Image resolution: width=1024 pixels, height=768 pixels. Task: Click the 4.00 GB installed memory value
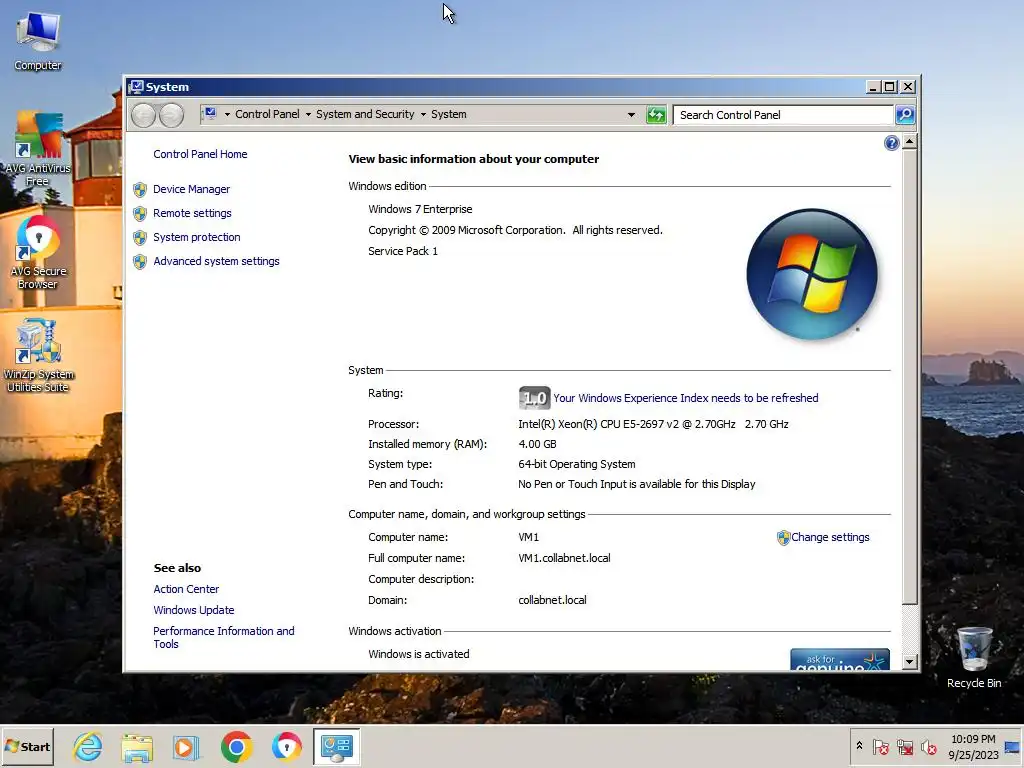(x=537, y=444)
